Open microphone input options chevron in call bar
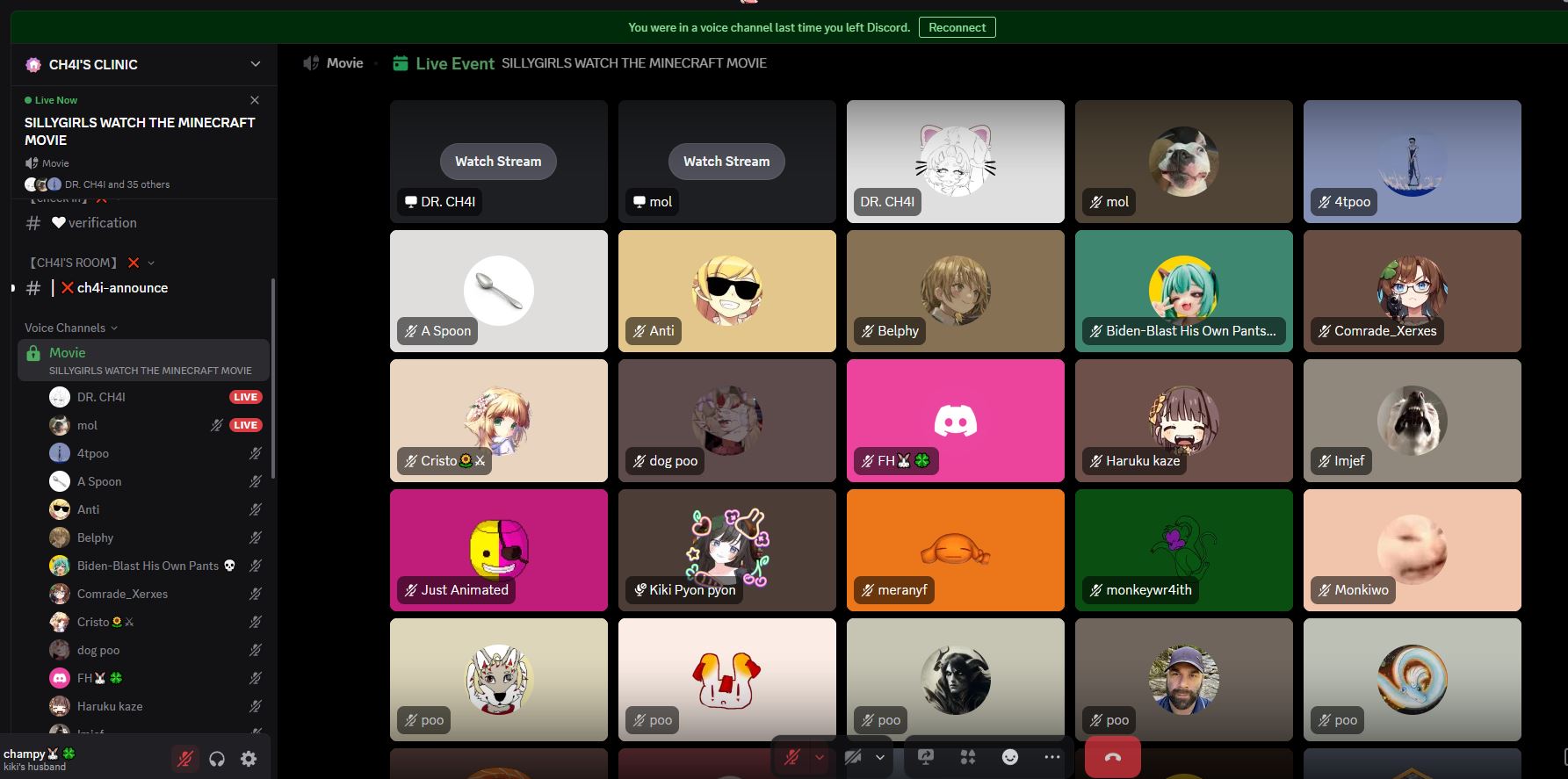The width and height of the screenshot is (1568, 779). pos(820,757)
